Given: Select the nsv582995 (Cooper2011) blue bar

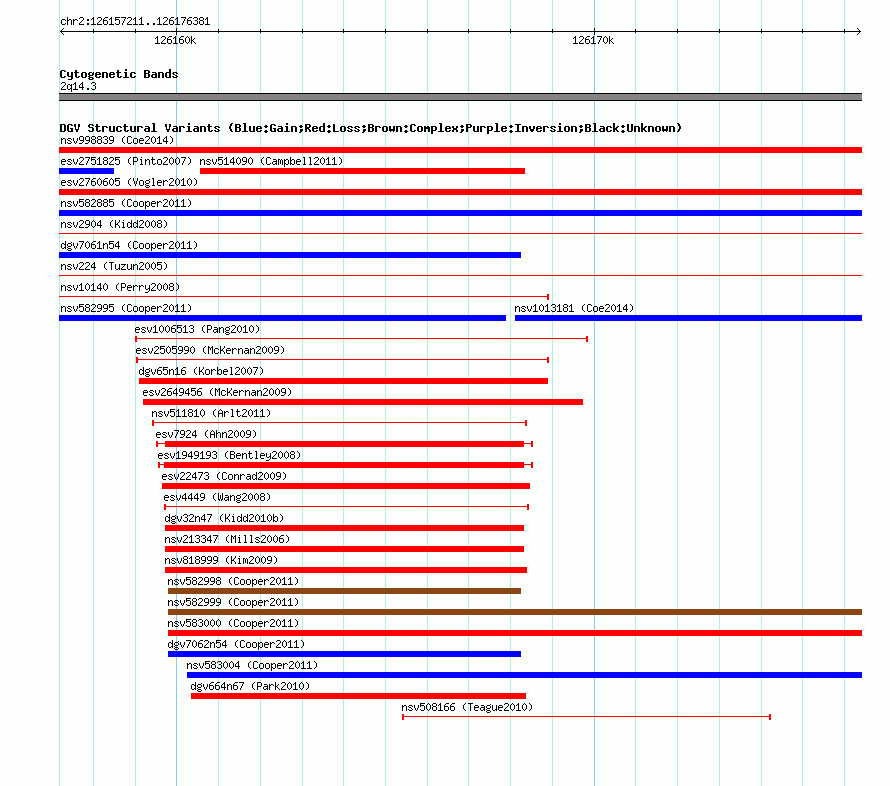Looking at the screenshot, I should pyautogui.click(x=282, y=318).
